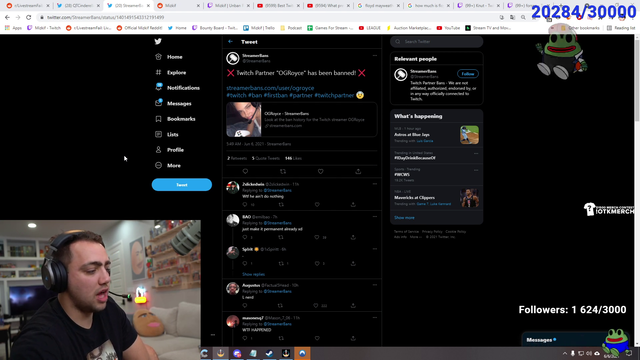Open the OGRoyce link preview card image
Screen dimensions: 640x360
(244, 120)
